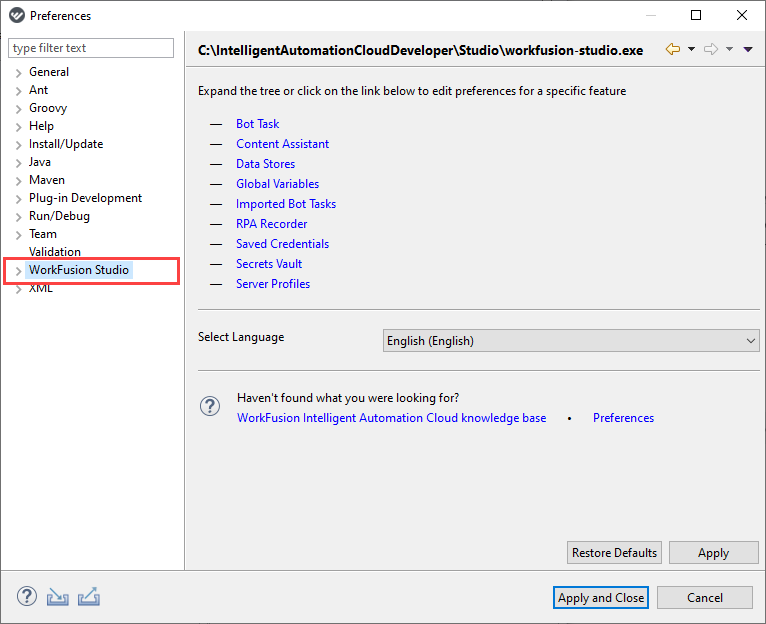Close the Preferences window
Viewport: 766px width, 624px height.
(742, 16)
